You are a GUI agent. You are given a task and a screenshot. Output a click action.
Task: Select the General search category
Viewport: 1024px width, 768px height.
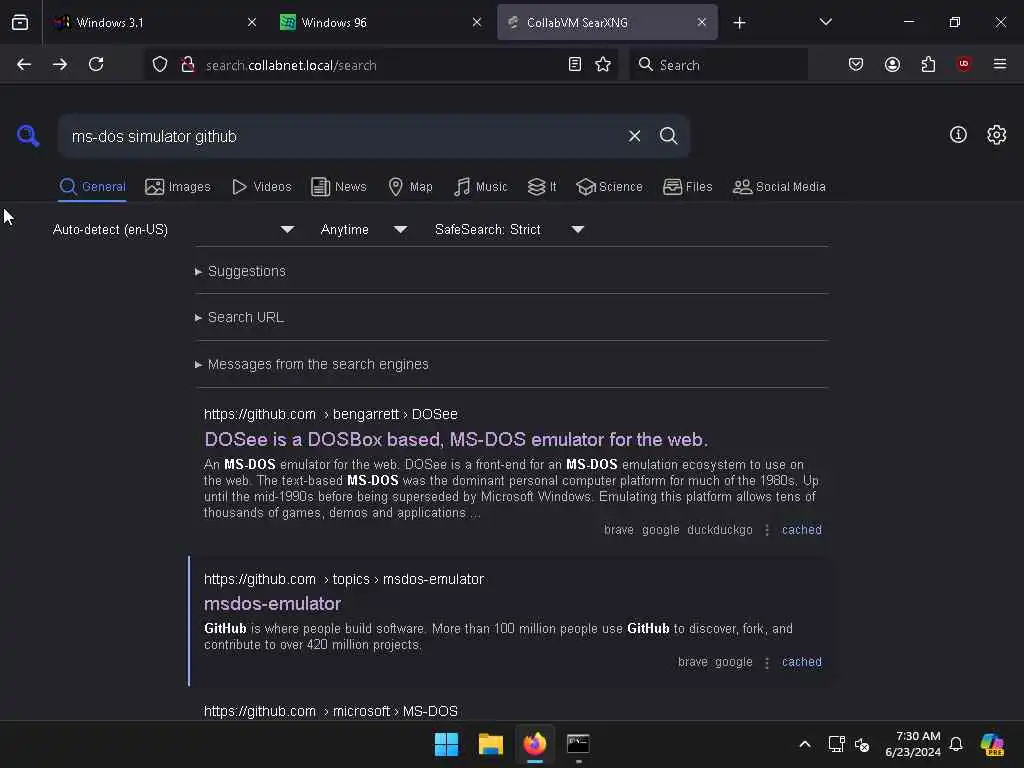(x=92, y=187)
